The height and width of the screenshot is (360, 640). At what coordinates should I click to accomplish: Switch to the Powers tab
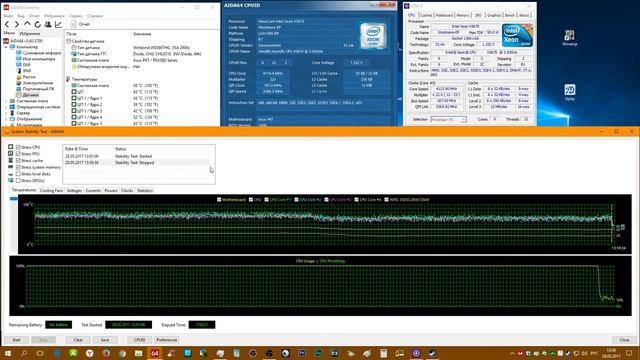pyautogui.click(x=111, y=191)
